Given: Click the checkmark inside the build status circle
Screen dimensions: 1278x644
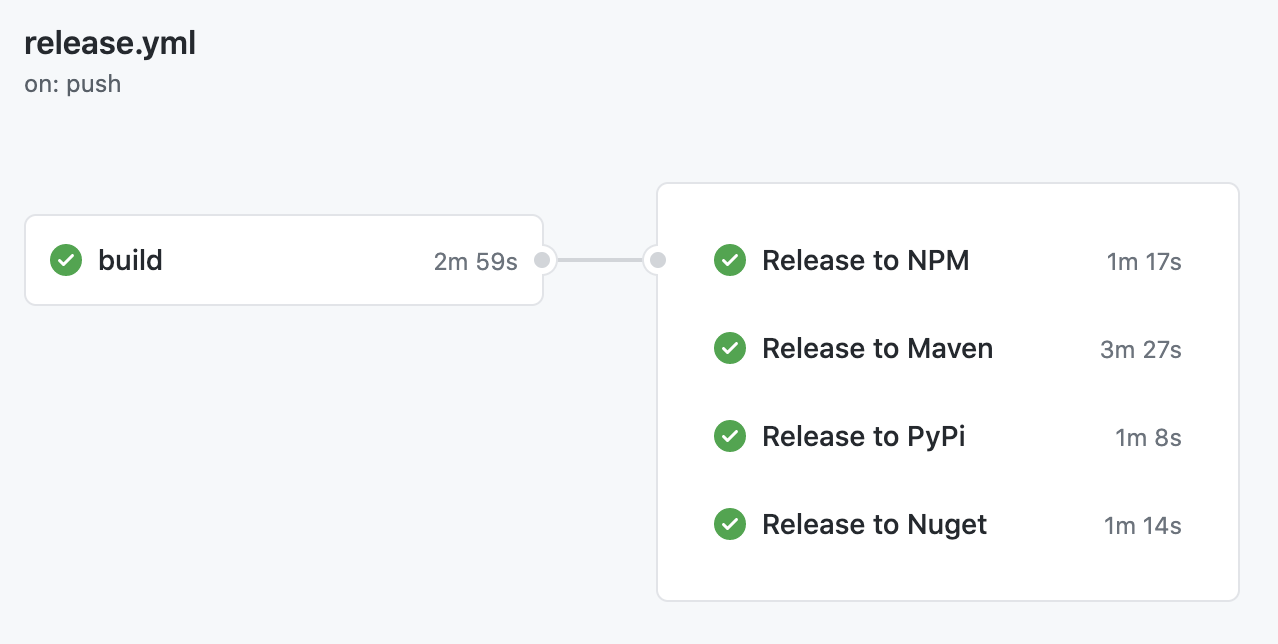Looking at the screenshot, I should click(x=65, y=260).
